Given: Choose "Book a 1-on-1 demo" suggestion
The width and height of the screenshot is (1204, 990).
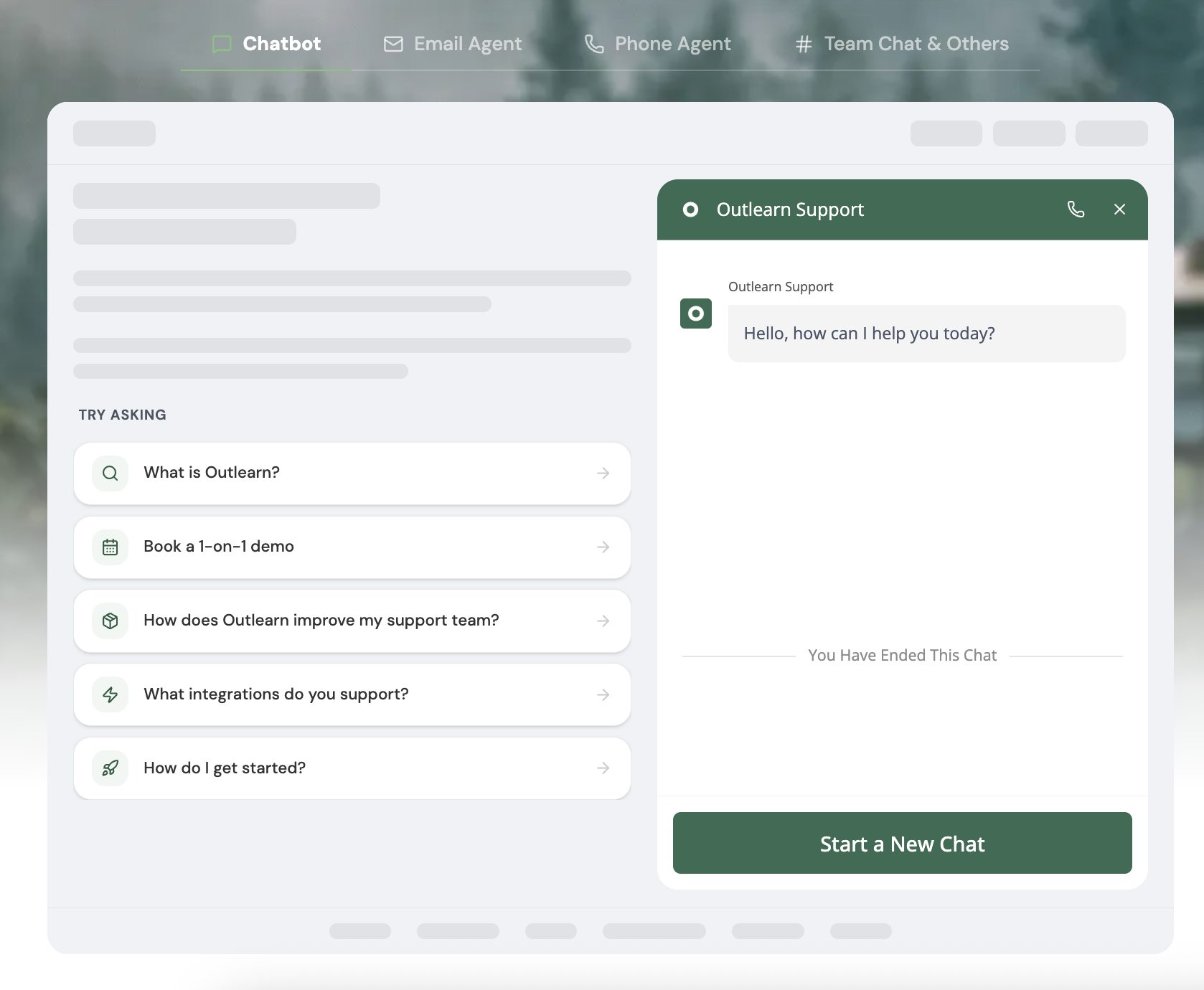Looking at the screenshot, I should pos(352,547).
